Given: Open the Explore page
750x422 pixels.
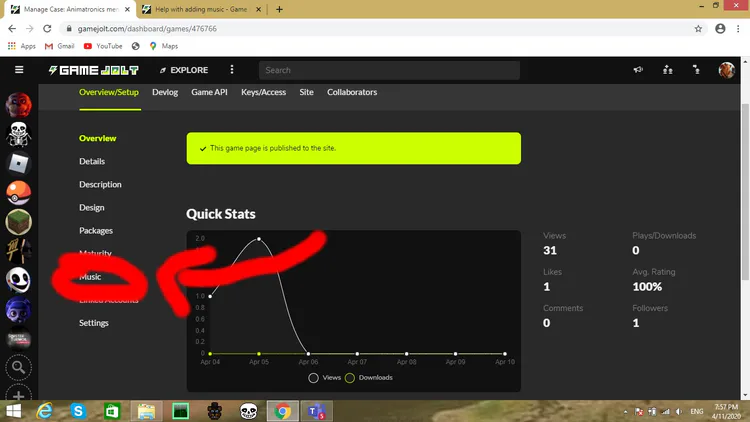Looking at the screenshot, I should coord(184,70).
